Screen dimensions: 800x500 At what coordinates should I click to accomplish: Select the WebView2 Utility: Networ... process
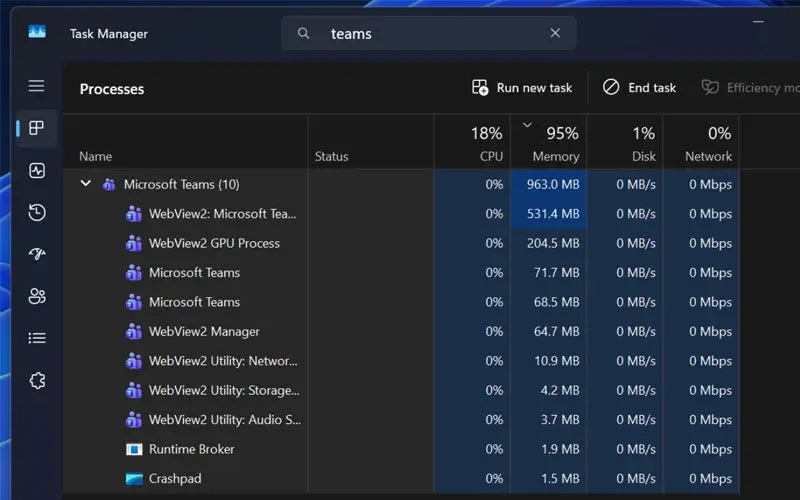click(401, 361)
